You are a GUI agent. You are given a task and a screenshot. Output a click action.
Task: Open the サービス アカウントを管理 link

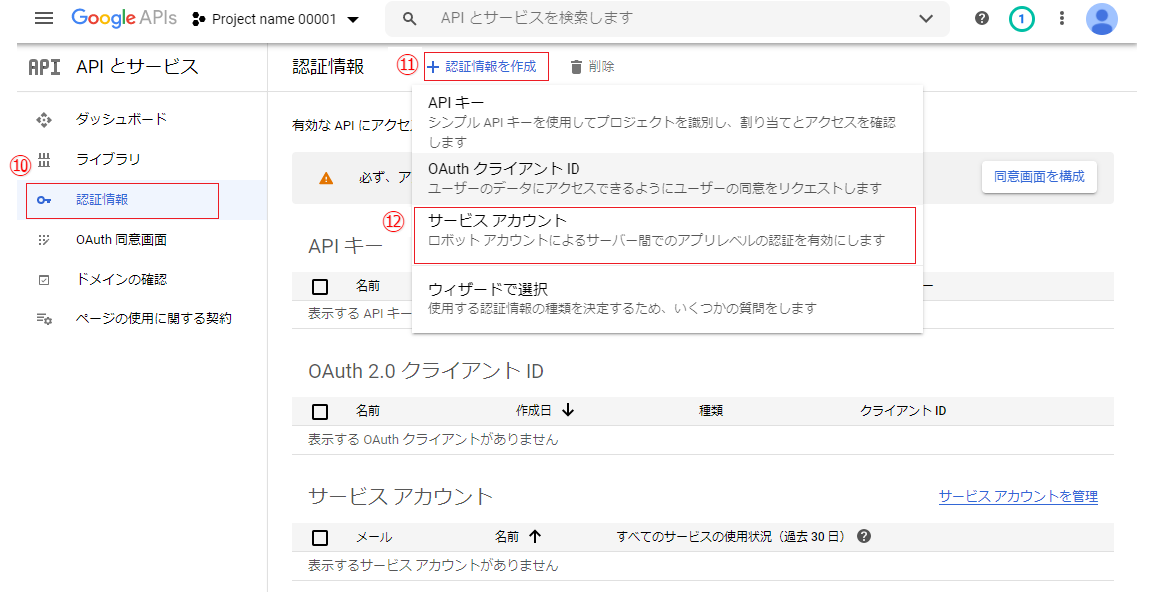[1018, 497]
